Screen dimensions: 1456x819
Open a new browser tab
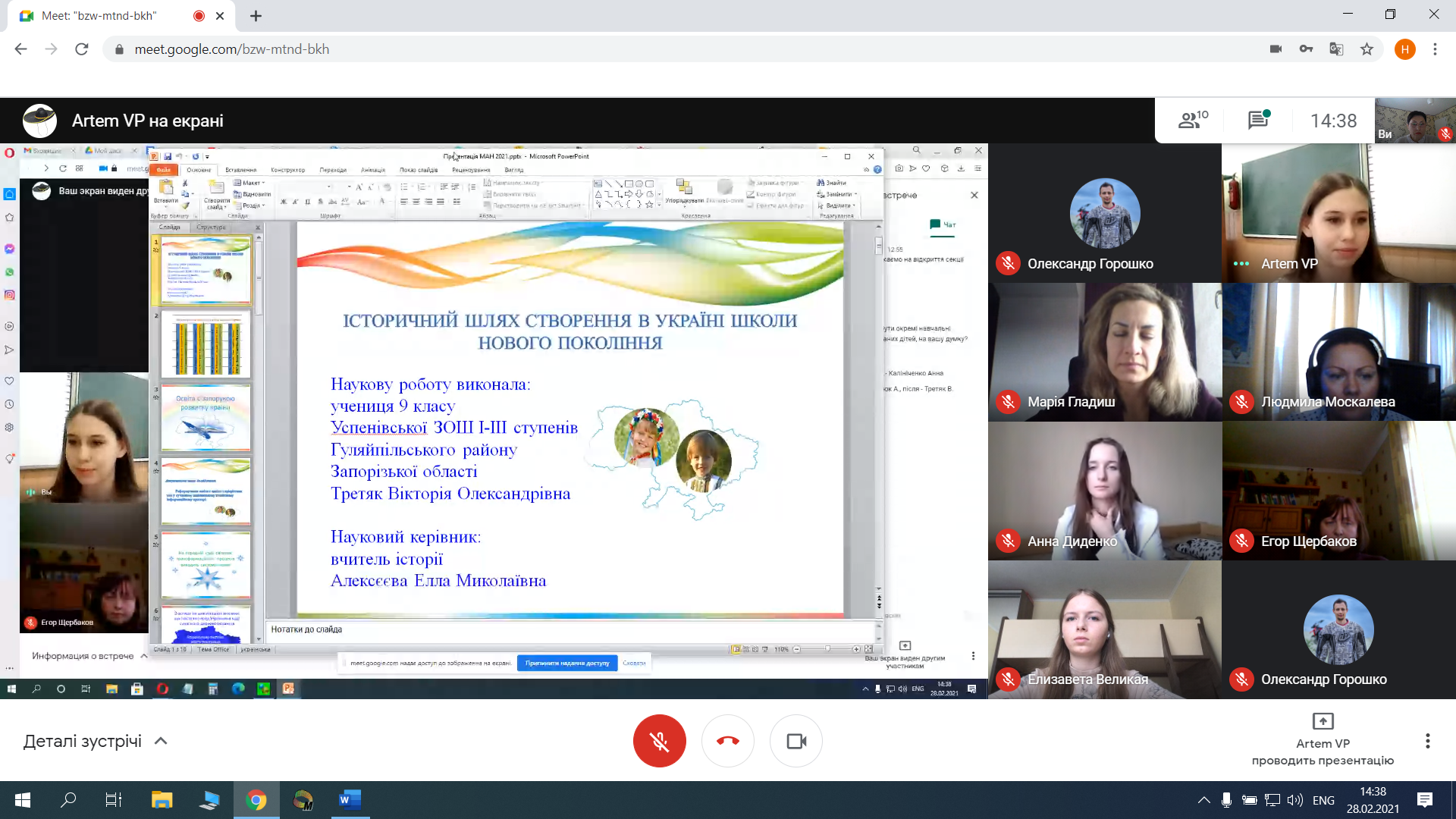coord(256,16)
